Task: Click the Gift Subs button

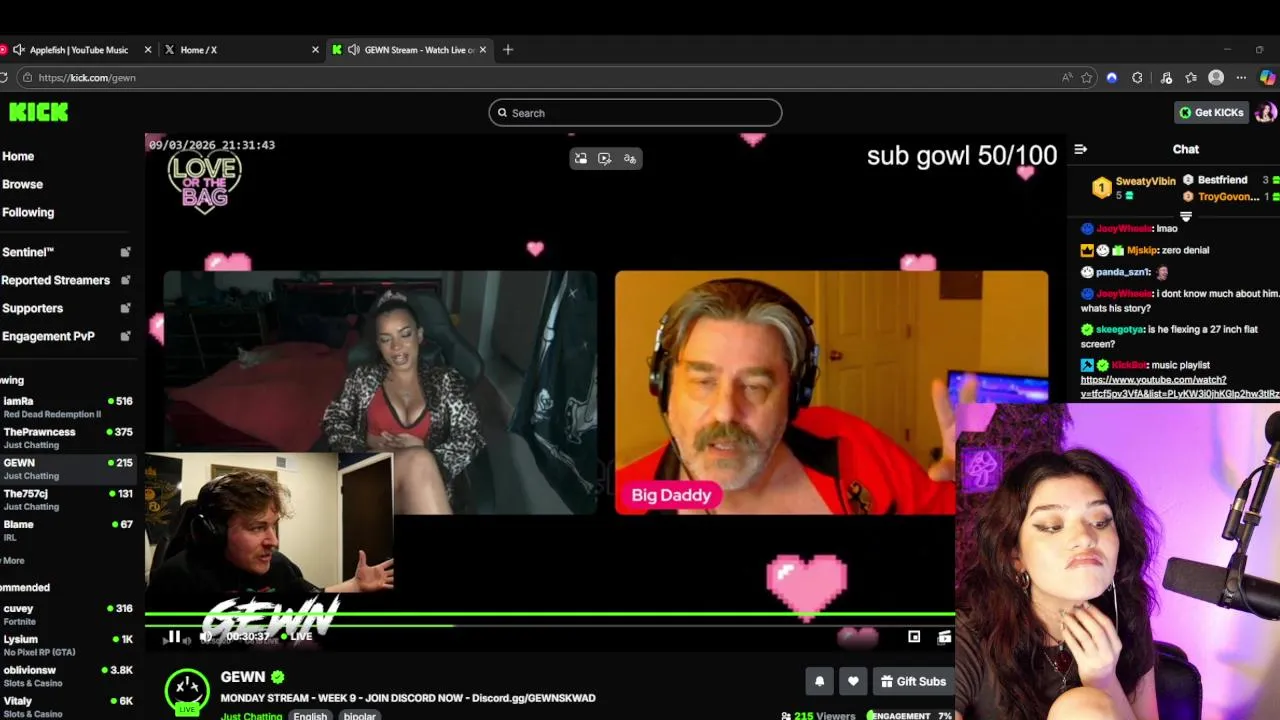Action: [x=912, y=681]
